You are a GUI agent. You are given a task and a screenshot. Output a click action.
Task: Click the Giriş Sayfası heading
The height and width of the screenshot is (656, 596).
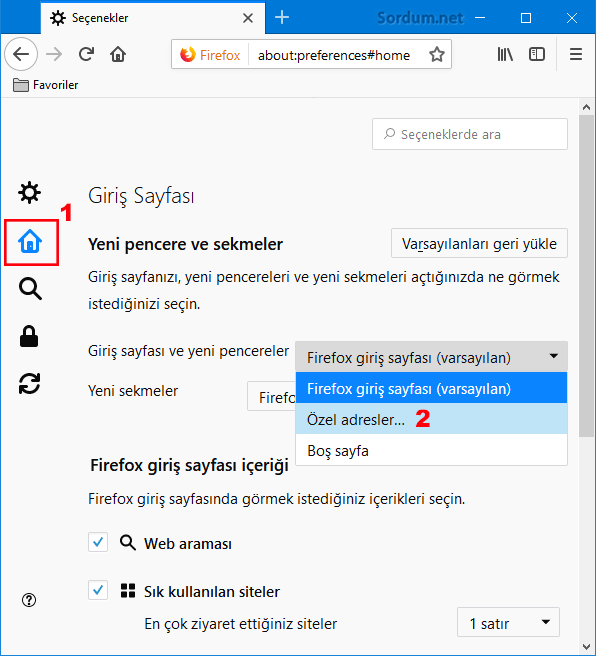click(141, 195)
